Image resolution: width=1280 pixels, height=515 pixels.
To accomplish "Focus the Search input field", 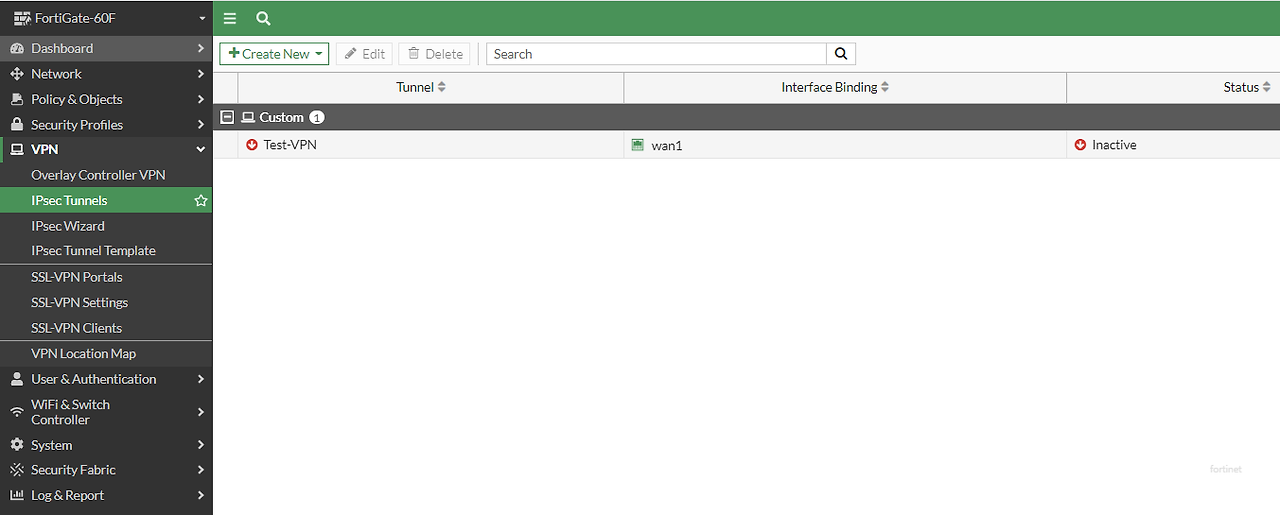I will point(656,54).
